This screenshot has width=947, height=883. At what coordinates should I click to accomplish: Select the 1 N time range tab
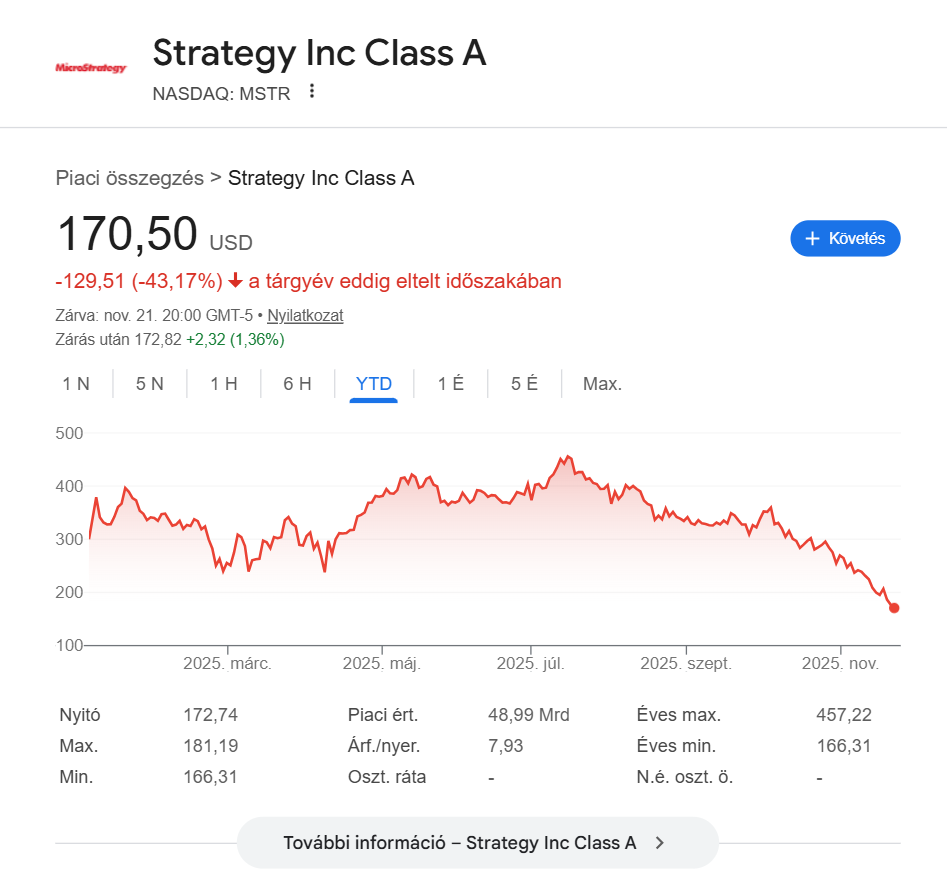coord(76,384)
